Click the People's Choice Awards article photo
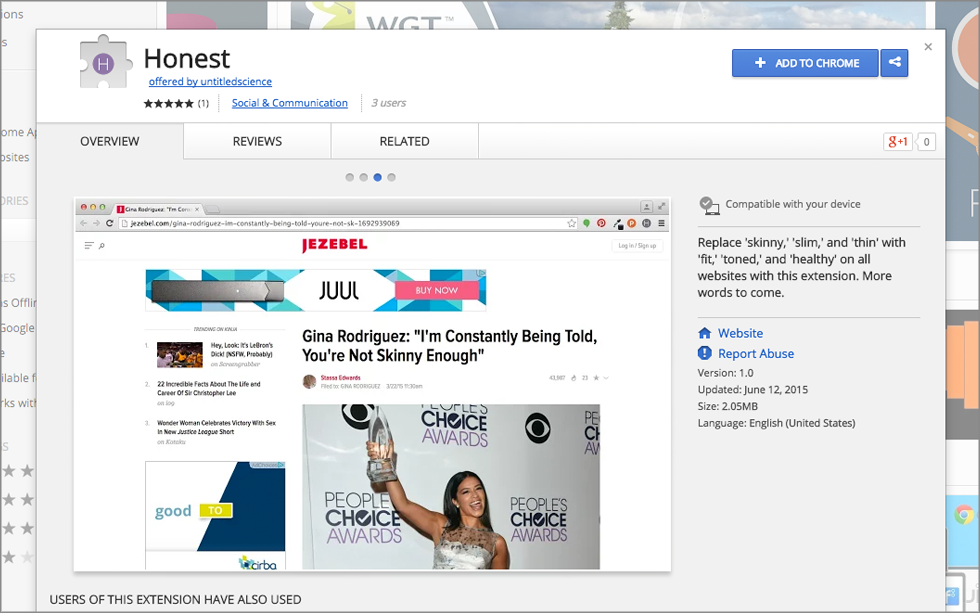 pos(451,487)
